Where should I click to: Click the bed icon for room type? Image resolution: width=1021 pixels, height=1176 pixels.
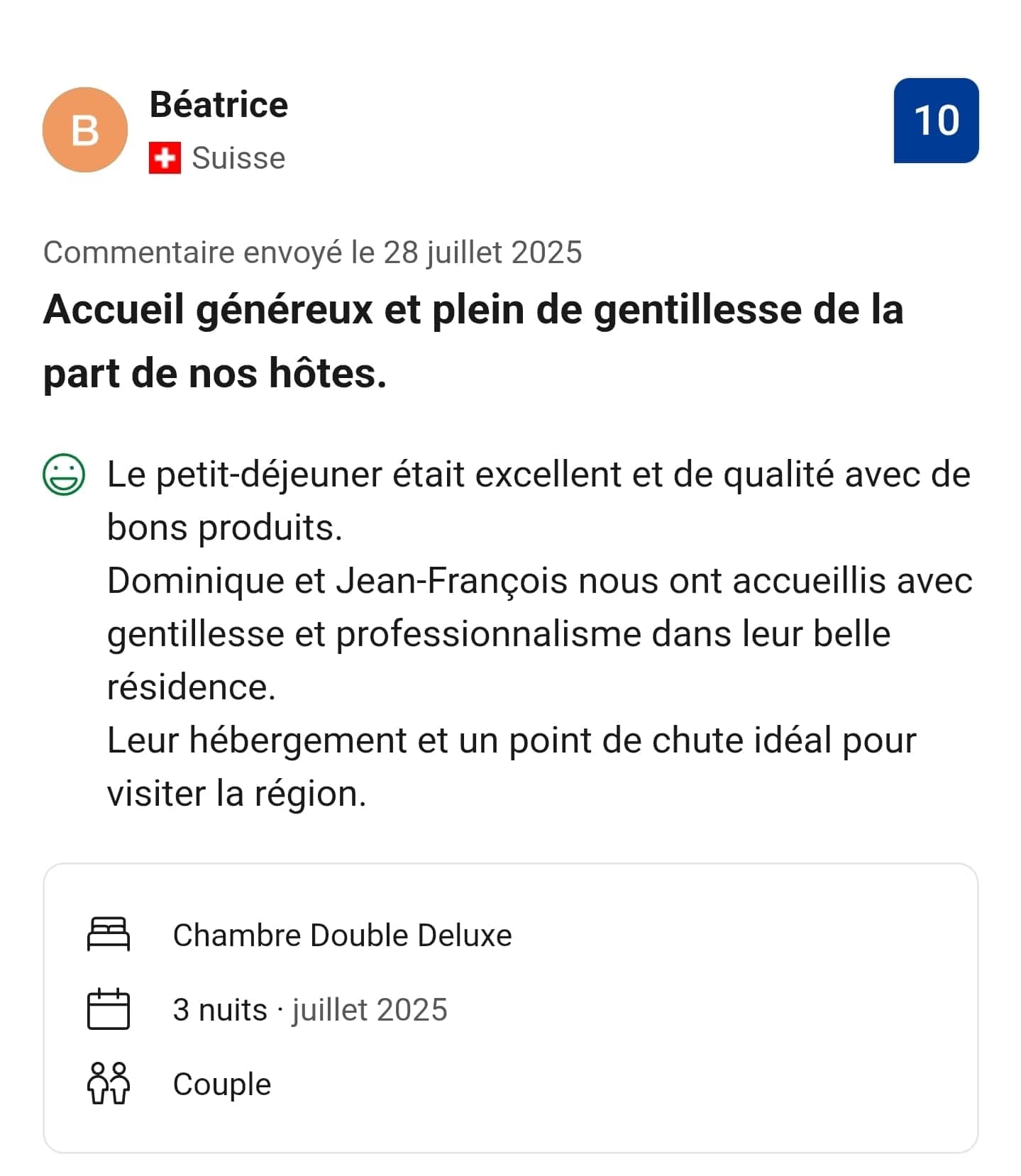[108, 934]
